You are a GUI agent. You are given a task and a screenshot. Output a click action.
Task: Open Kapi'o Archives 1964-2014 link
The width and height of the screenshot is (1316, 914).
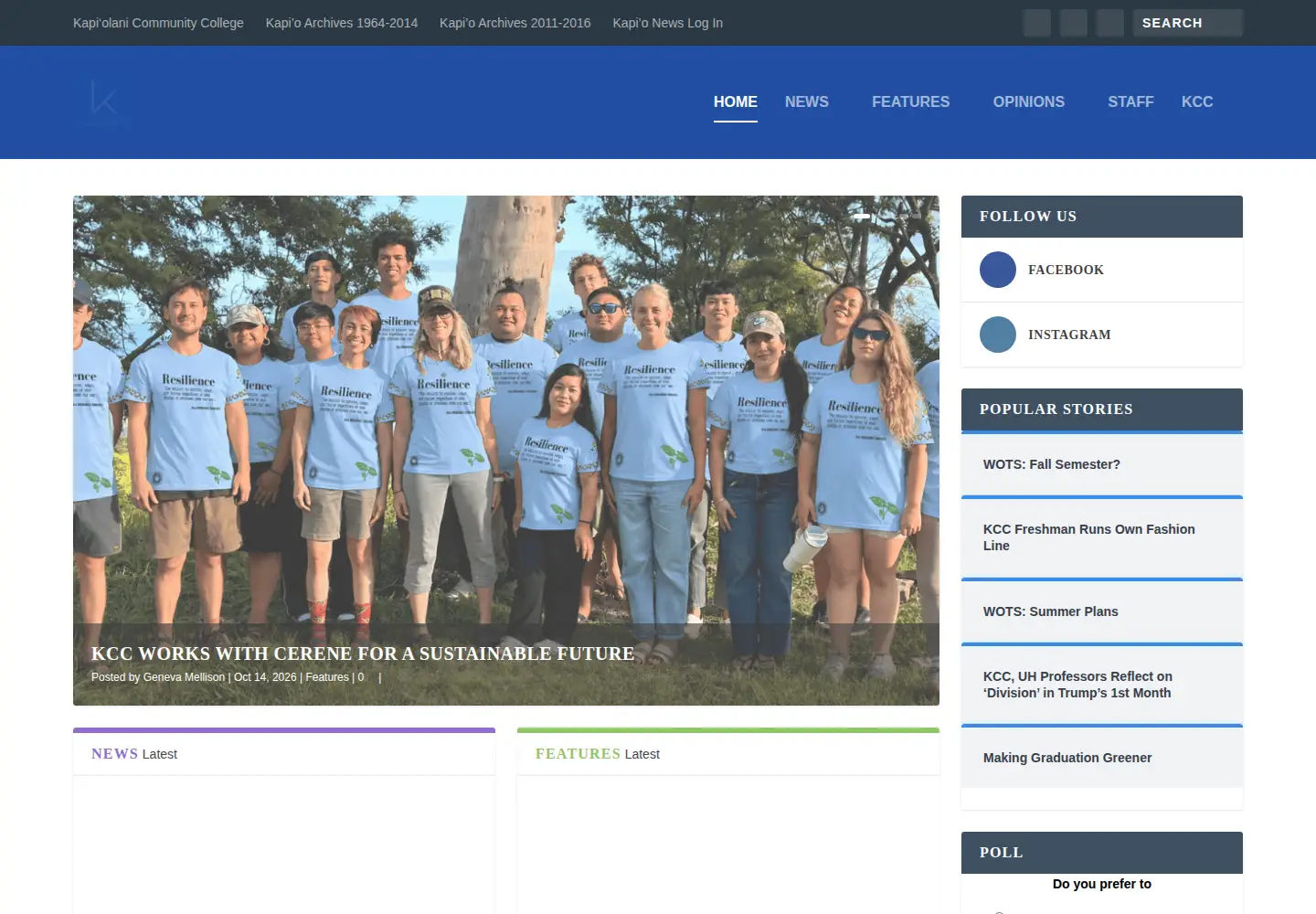coord(342,23)
